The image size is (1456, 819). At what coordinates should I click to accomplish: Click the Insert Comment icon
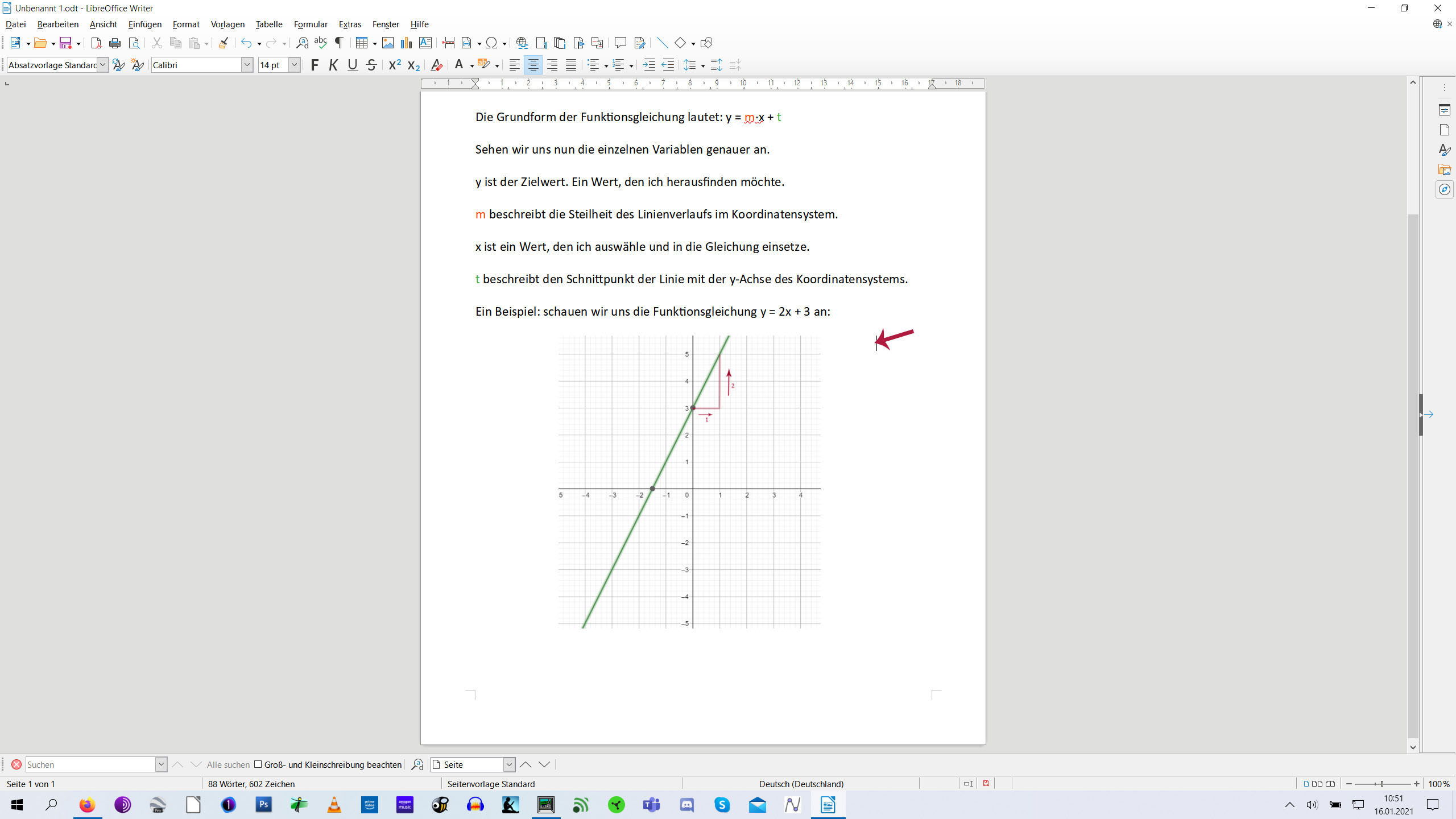click(x=620, y=43)
